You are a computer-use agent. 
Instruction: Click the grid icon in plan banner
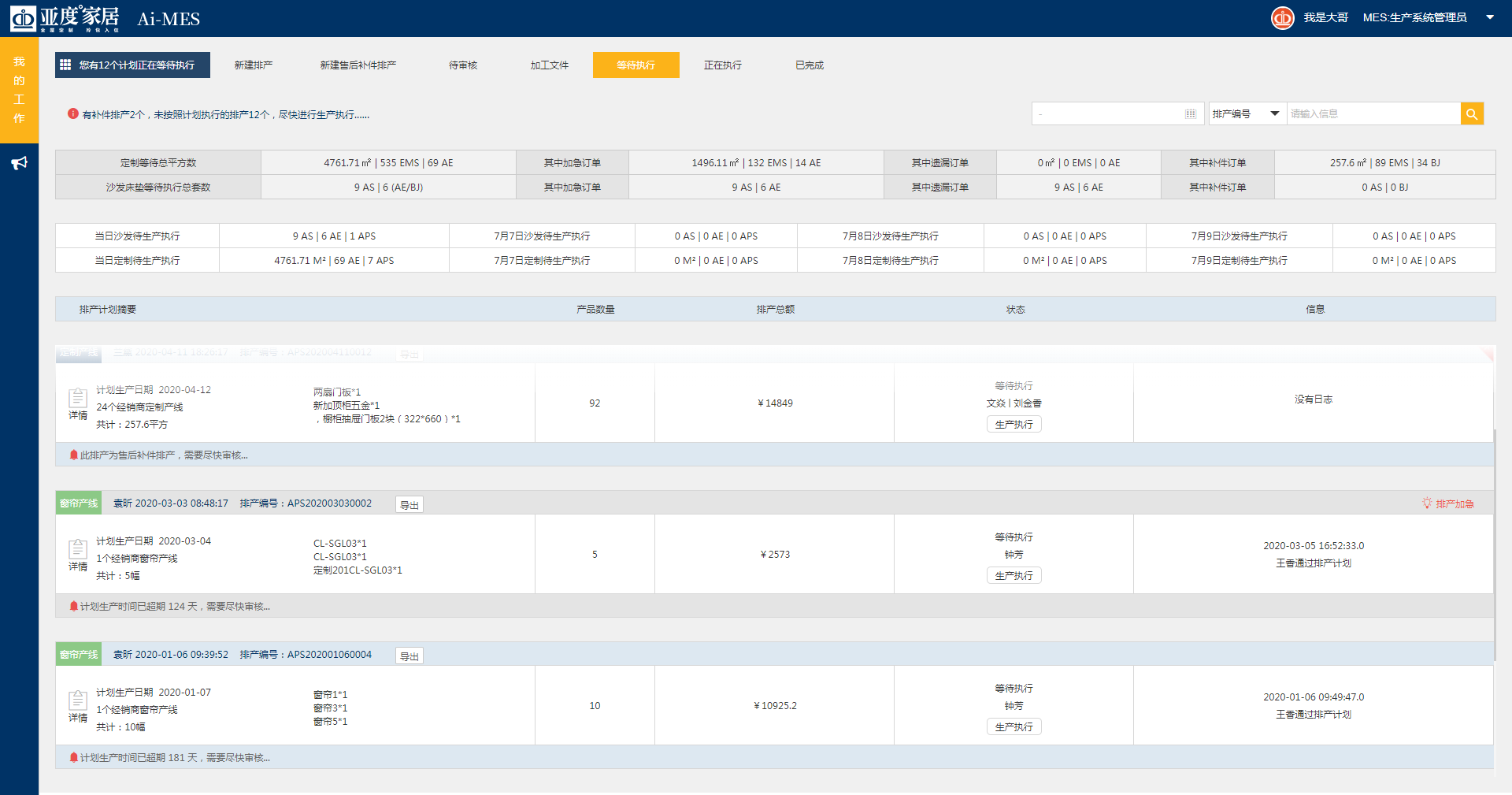pyautogui.click(x=65, y=65)
